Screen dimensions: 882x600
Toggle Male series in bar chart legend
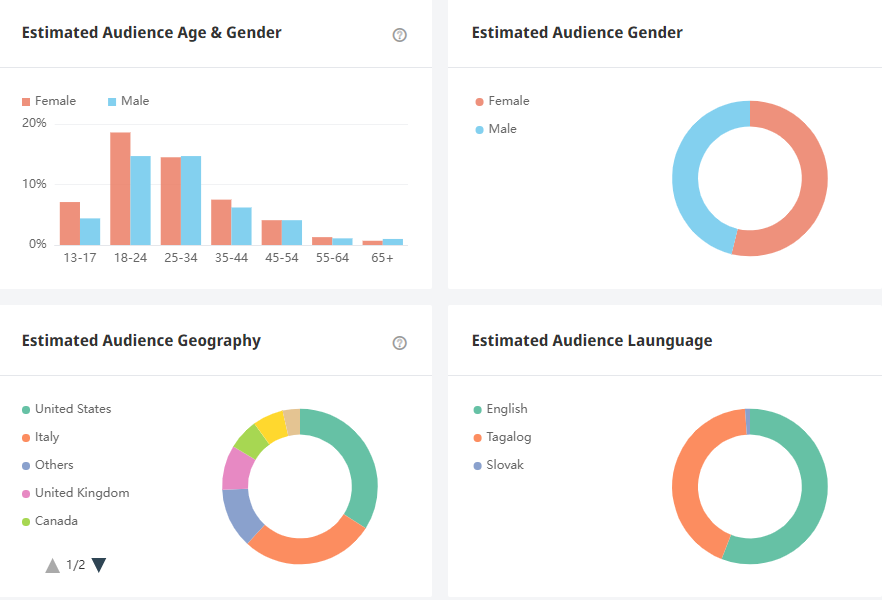[128, 101]
